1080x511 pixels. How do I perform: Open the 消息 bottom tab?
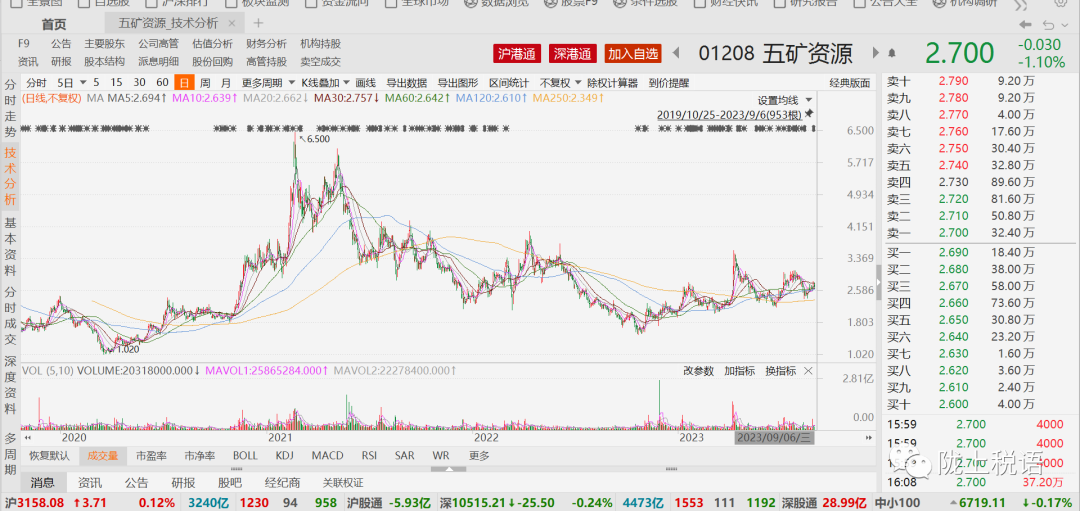pyautogui.click(x=43, y=482)
